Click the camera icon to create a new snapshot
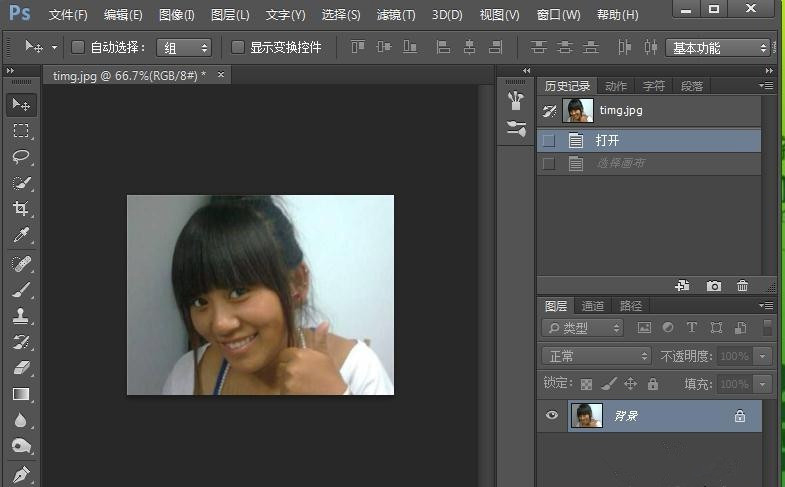 click(x=713, y=286)
